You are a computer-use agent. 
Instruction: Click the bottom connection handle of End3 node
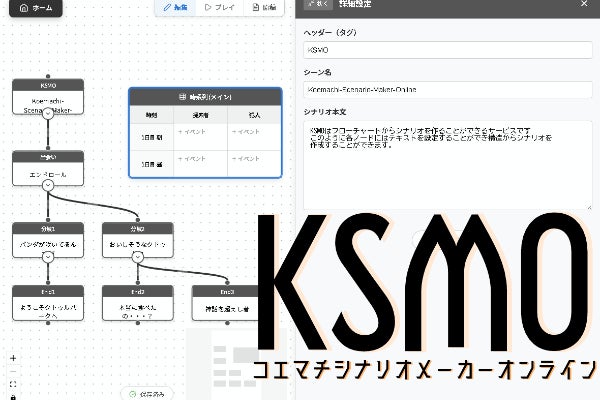click(227, 323)
